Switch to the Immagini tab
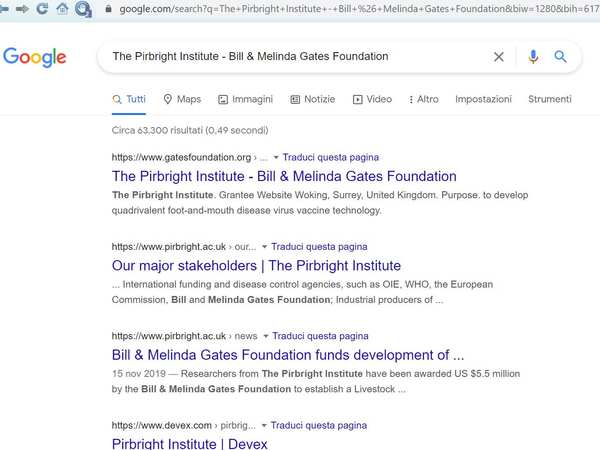Viewport: 600px width, 450px height. pos(245,99)
